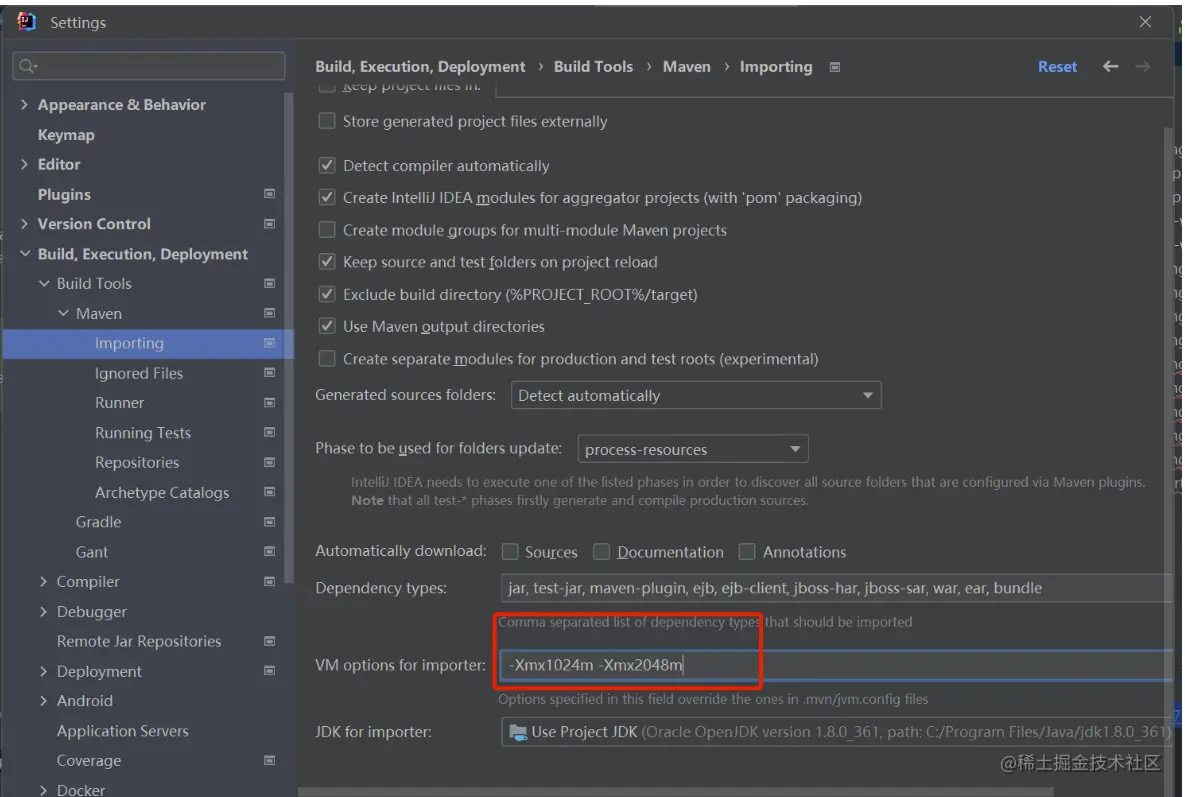Enable Store generated project files externally
This screenshot has height=797, width=1185.
(327, 121)
